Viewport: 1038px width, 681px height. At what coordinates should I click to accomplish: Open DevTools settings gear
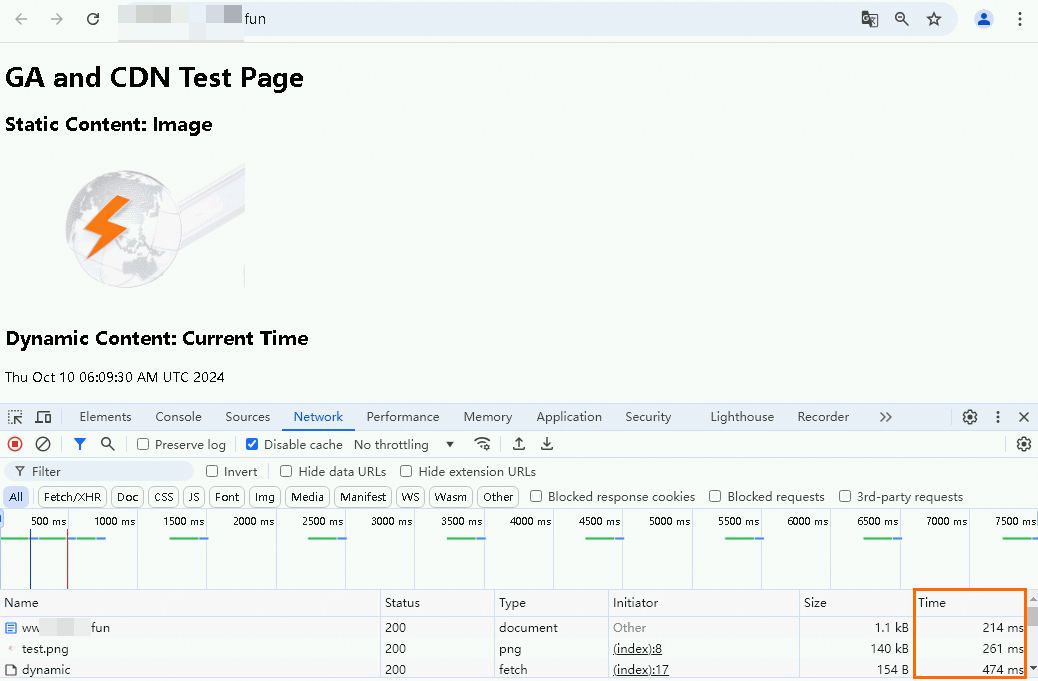tap(969, 416)
